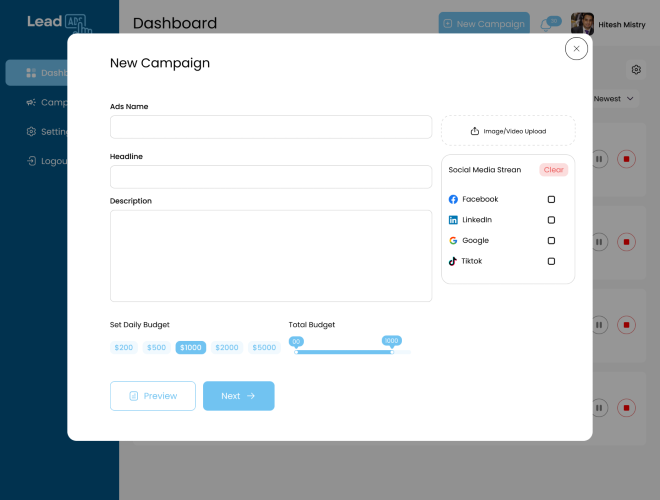Open the settings gear icon on the dashboard
Viewport: 660px width, 500px height.
point(636,69)
